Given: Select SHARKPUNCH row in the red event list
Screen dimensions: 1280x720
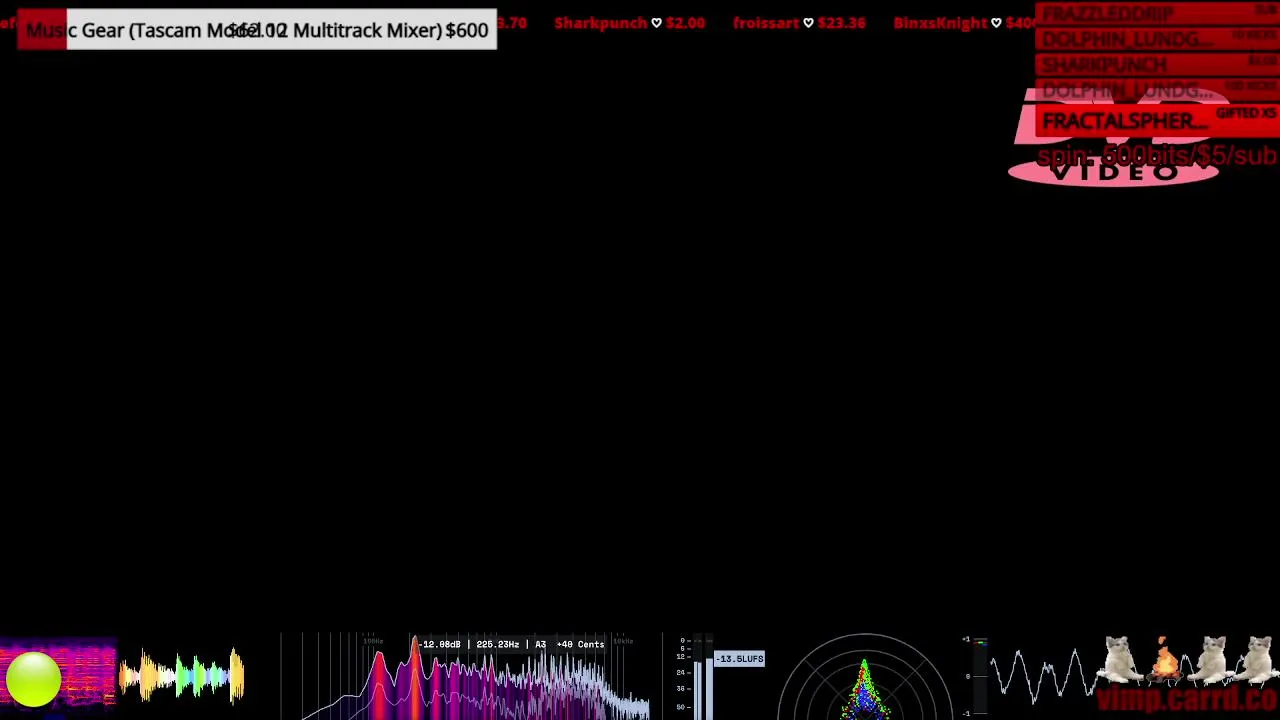Looking at the screenshot, I should click(x=1158, y=65).
